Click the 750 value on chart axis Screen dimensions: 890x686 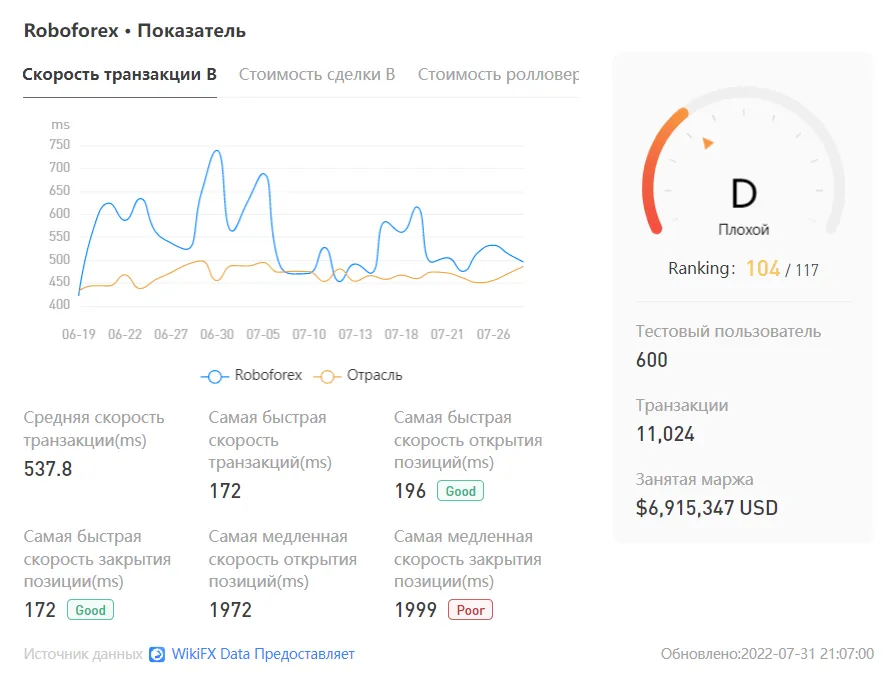coord(60,145)
